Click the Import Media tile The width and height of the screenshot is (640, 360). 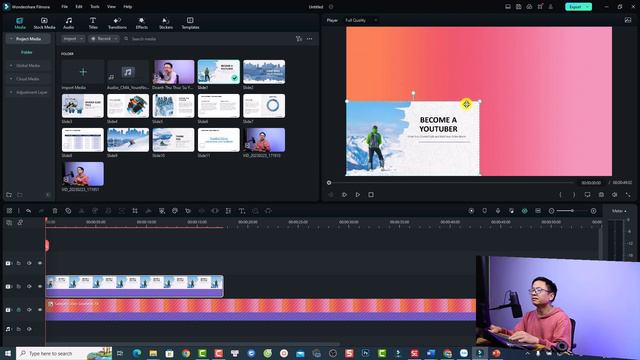[83, 72]
